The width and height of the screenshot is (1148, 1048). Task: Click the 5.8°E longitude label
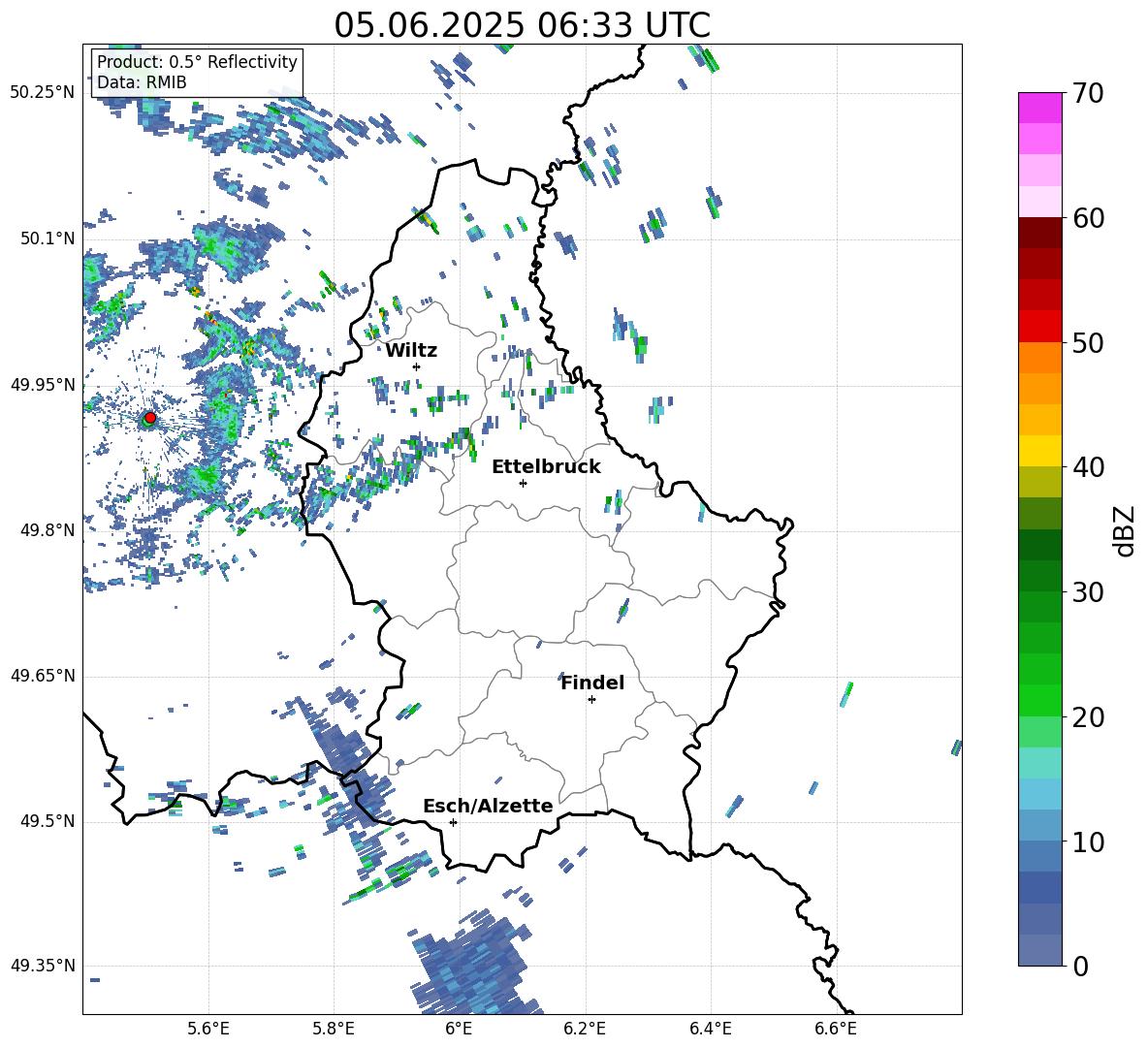(334, 1030)
